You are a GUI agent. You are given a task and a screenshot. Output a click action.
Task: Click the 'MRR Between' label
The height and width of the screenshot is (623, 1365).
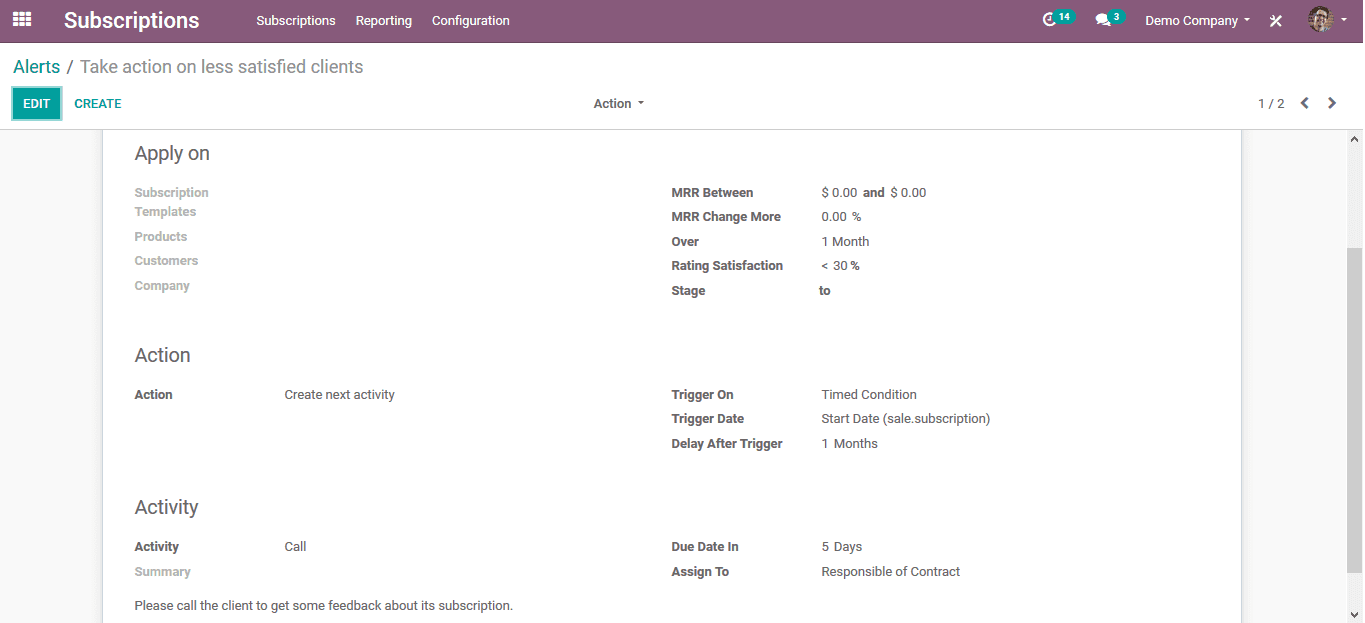pos(713,193)
